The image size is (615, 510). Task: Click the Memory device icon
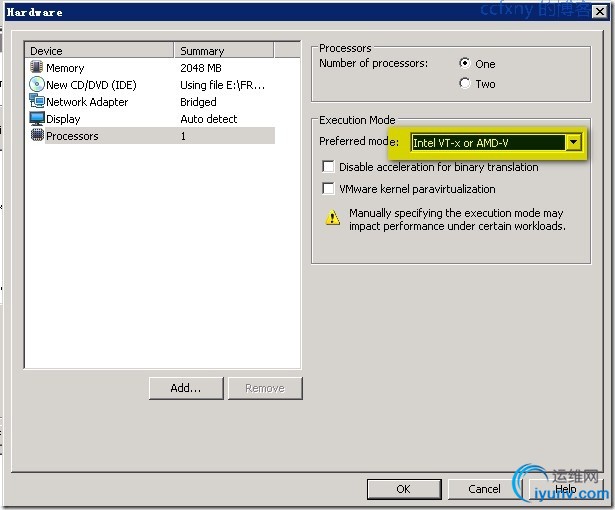click(36, 67)
